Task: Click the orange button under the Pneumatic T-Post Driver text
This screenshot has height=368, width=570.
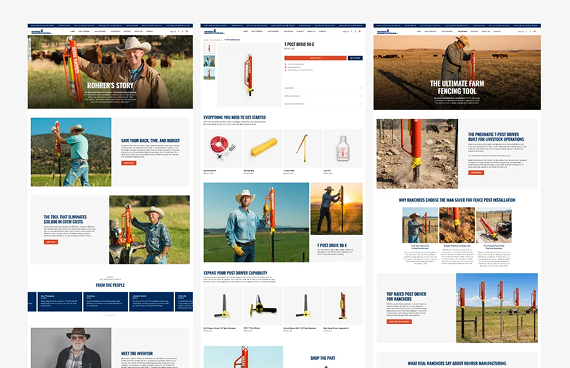Action: 476,172
